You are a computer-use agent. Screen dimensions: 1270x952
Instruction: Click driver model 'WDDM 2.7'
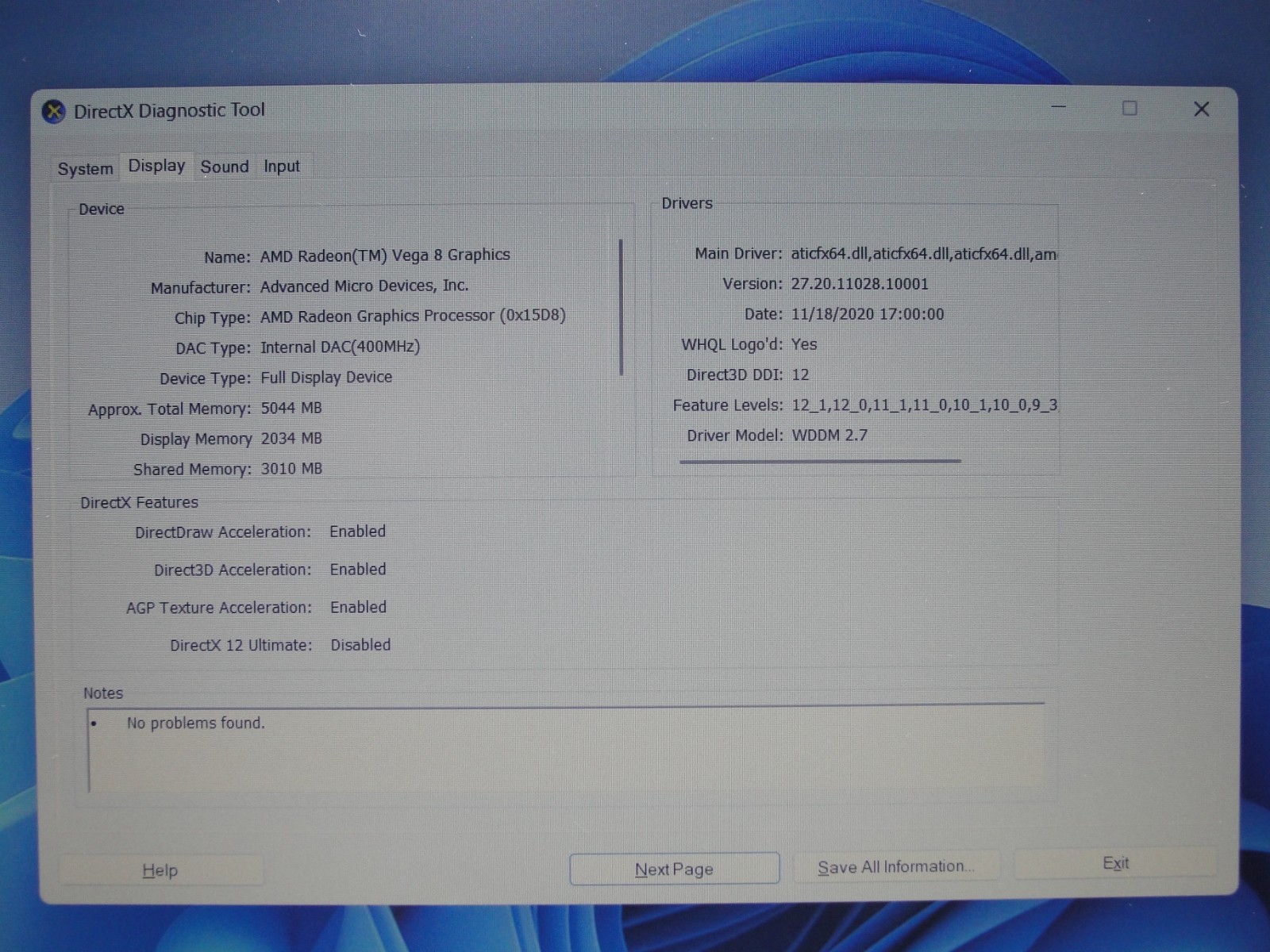point(829,436)
